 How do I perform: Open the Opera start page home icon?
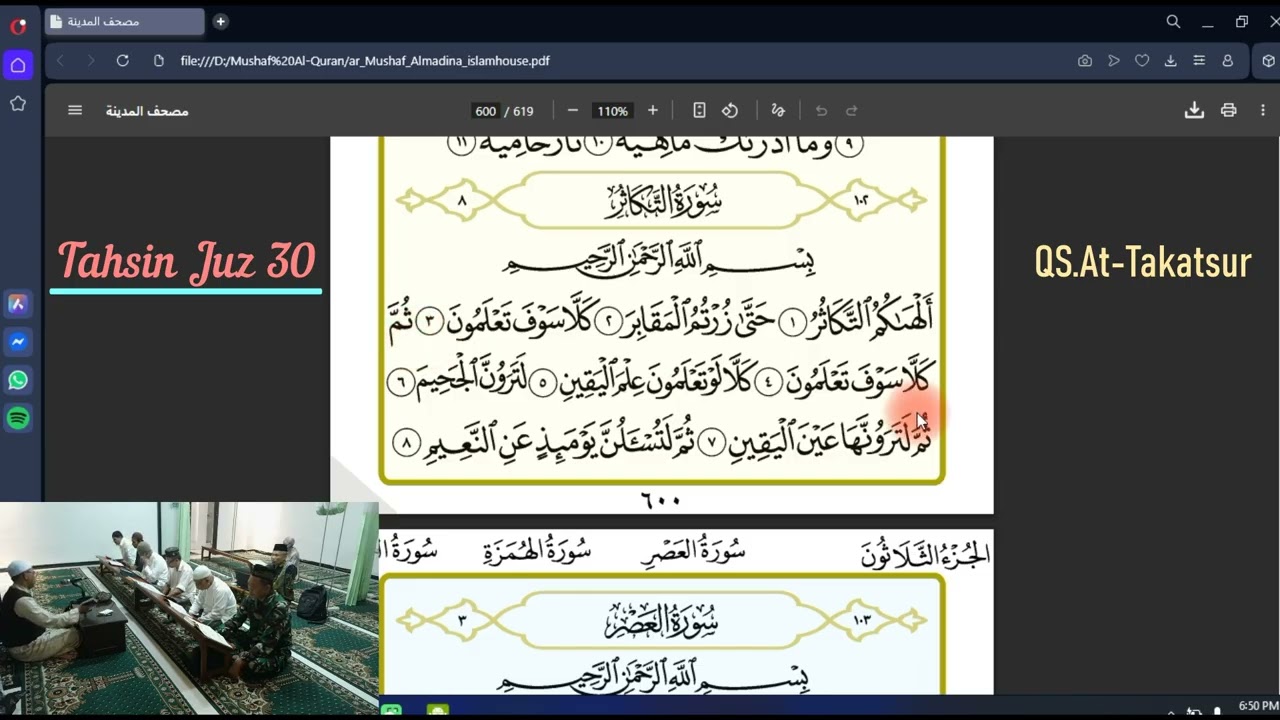(18, 66)
